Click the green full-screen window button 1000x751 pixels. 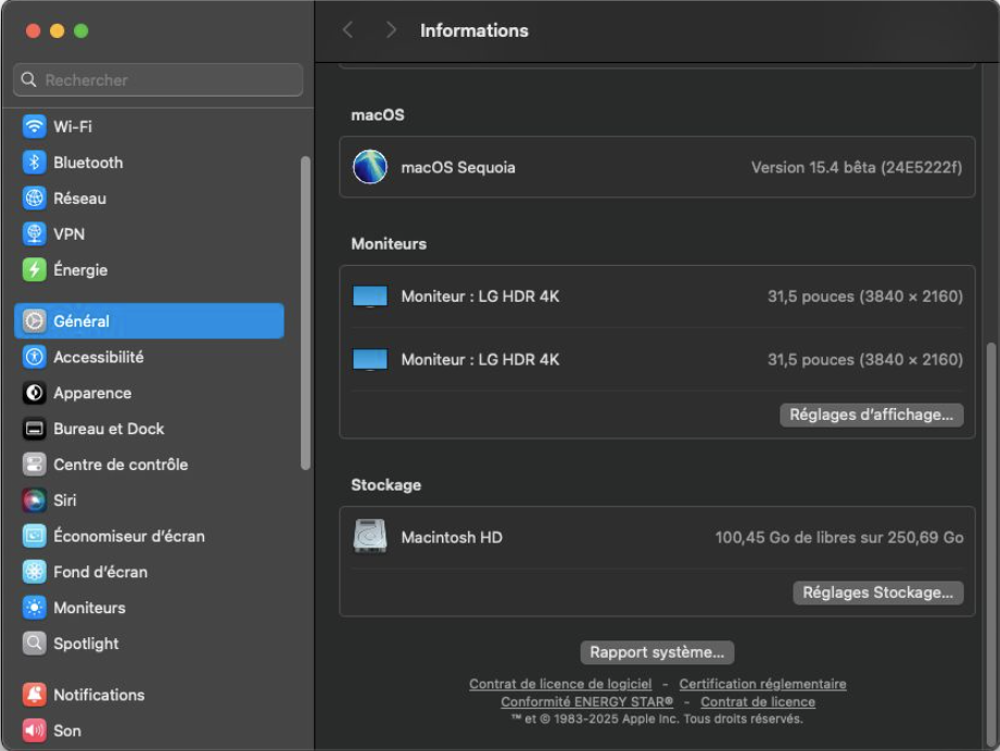click(x=81, y=31)
